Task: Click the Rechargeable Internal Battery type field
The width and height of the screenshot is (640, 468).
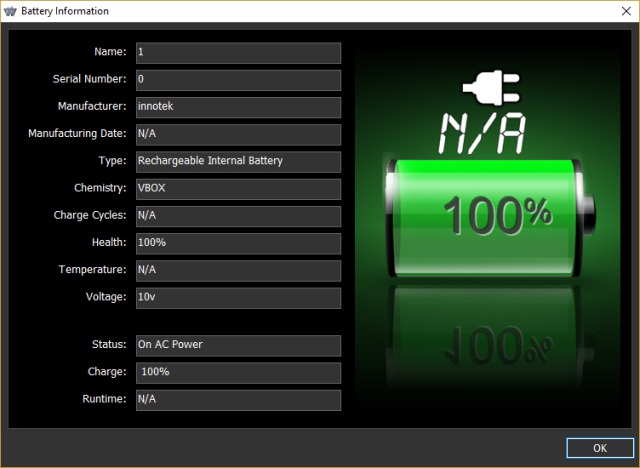Action: click(237, 161)
